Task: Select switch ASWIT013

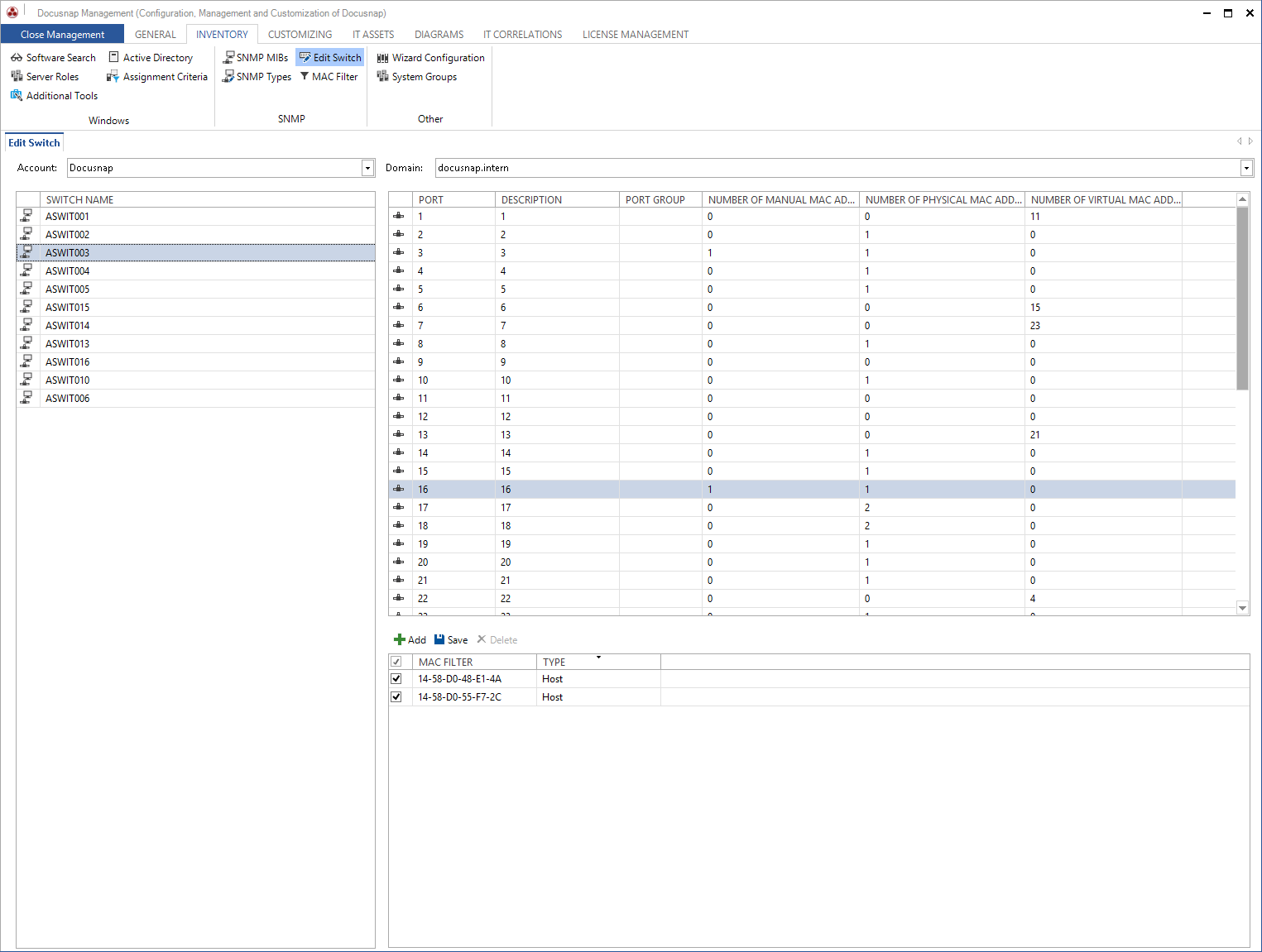Action: [195, 344]
